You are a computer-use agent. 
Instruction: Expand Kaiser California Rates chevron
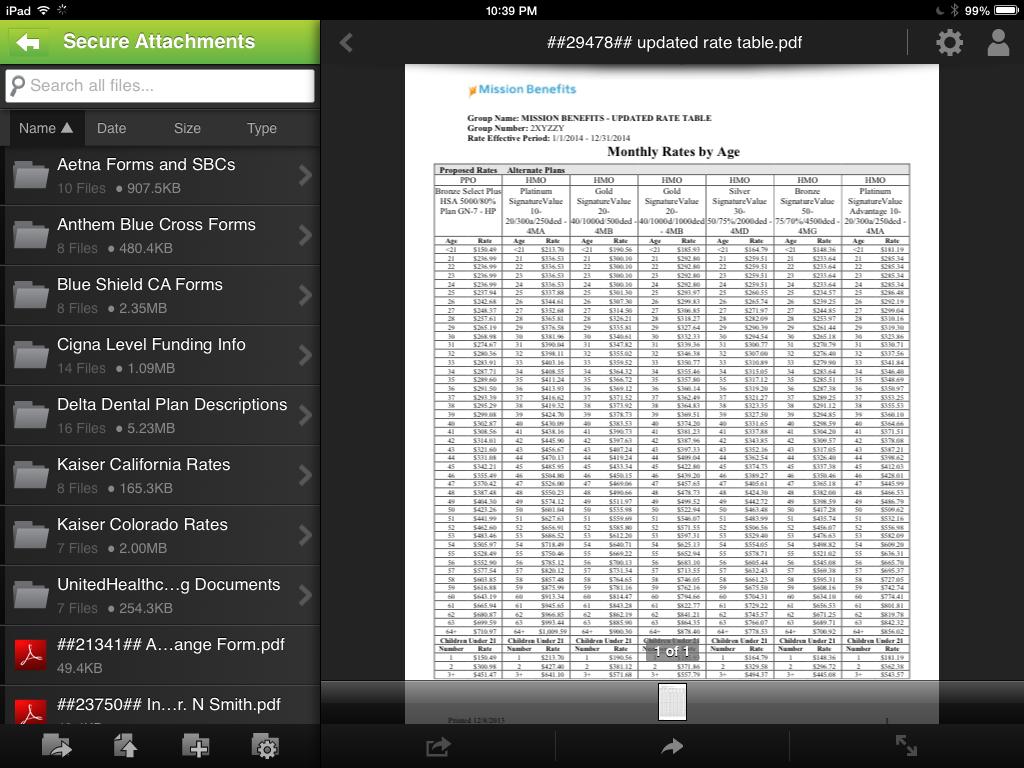(305, 475)
